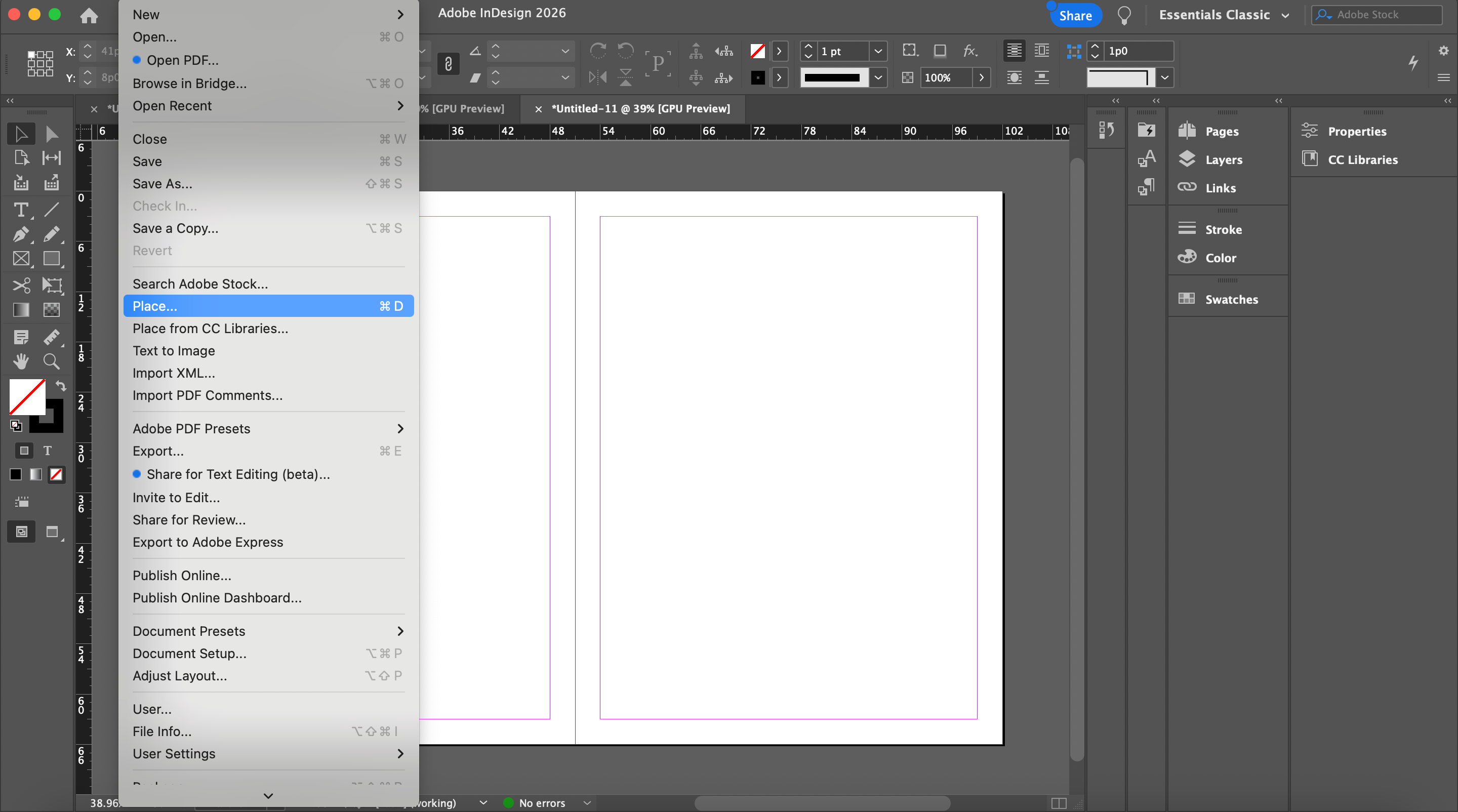The width and height of the screenshot is (1458, 812).
Task: Open the Essentials Classic workspace dropdown
Action: pos(1224,15)
